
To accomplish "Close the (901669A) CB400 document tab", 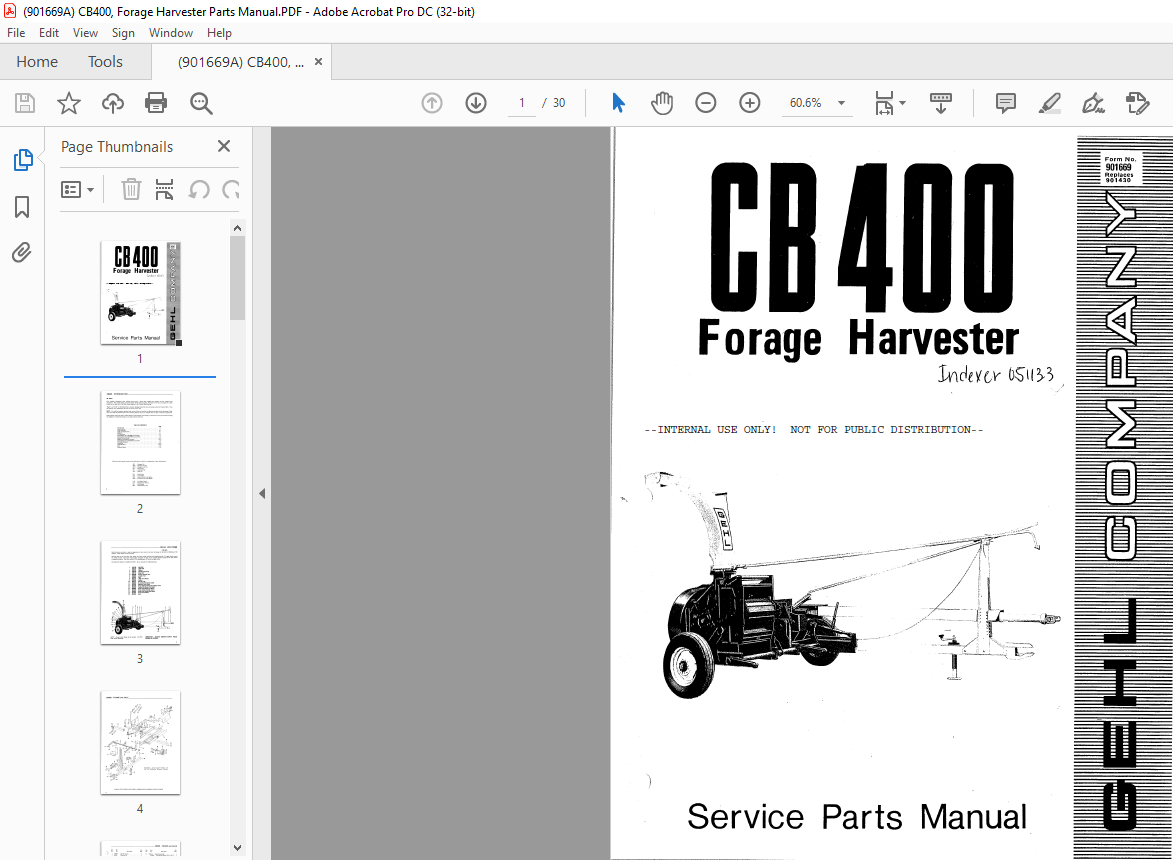I will point(318,62).
